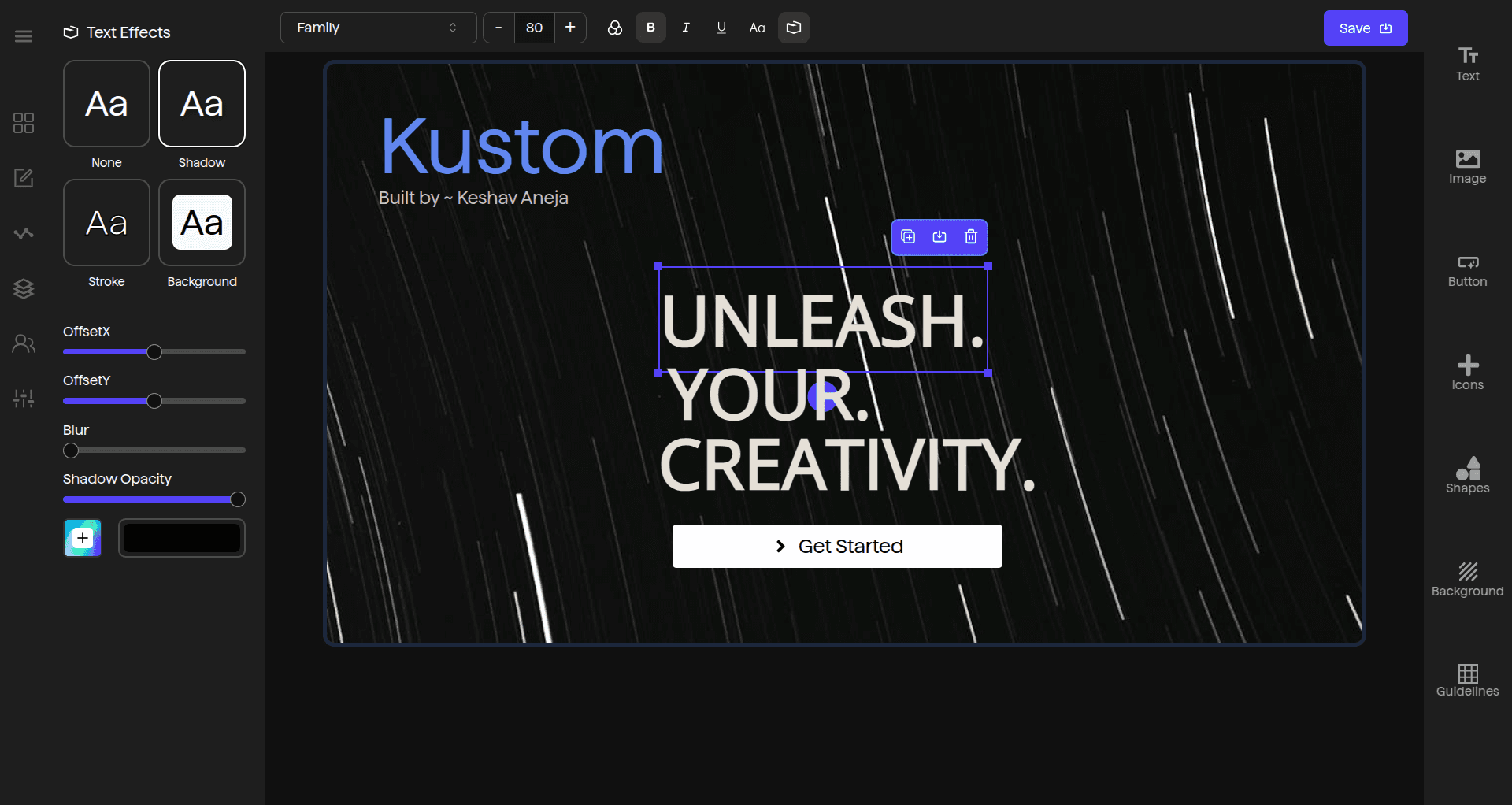Click the text color icon in toolbar
The image size is (1512, 805).
pos(615,28)
